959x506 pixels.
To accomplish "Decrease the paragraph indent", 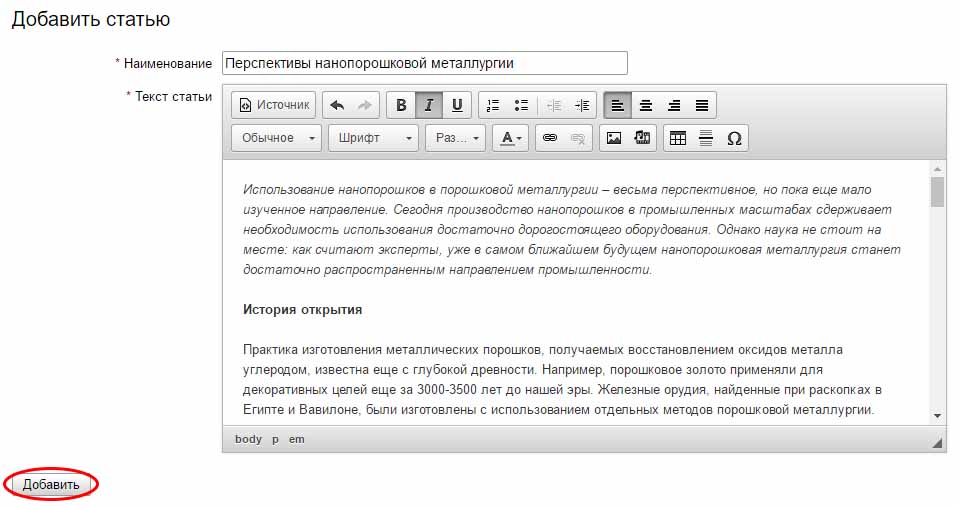I will 554,105.
